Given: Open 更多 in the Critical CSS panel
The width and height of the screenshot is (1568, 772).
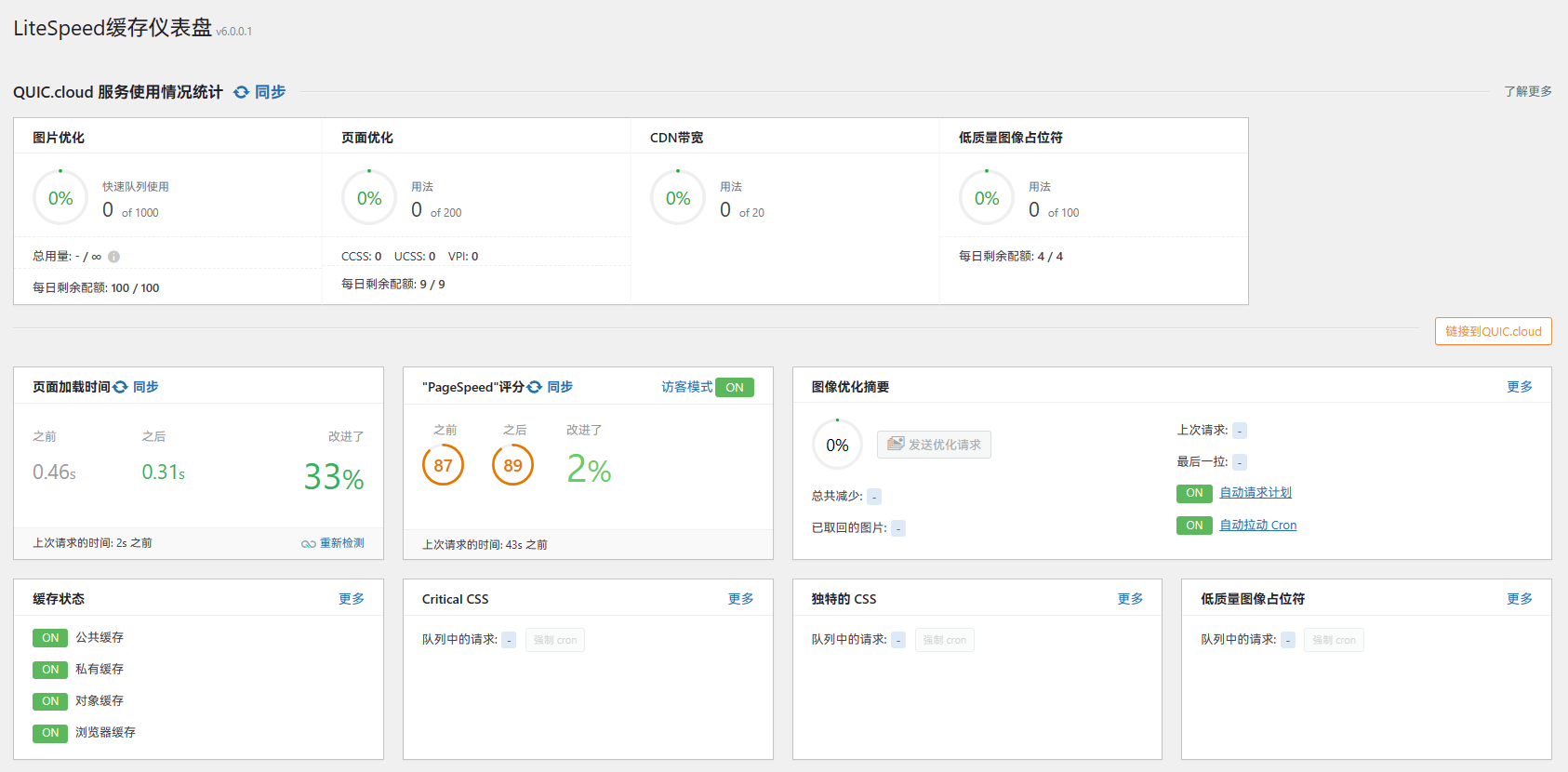Looking at the screenshot, I should point(740,599).
